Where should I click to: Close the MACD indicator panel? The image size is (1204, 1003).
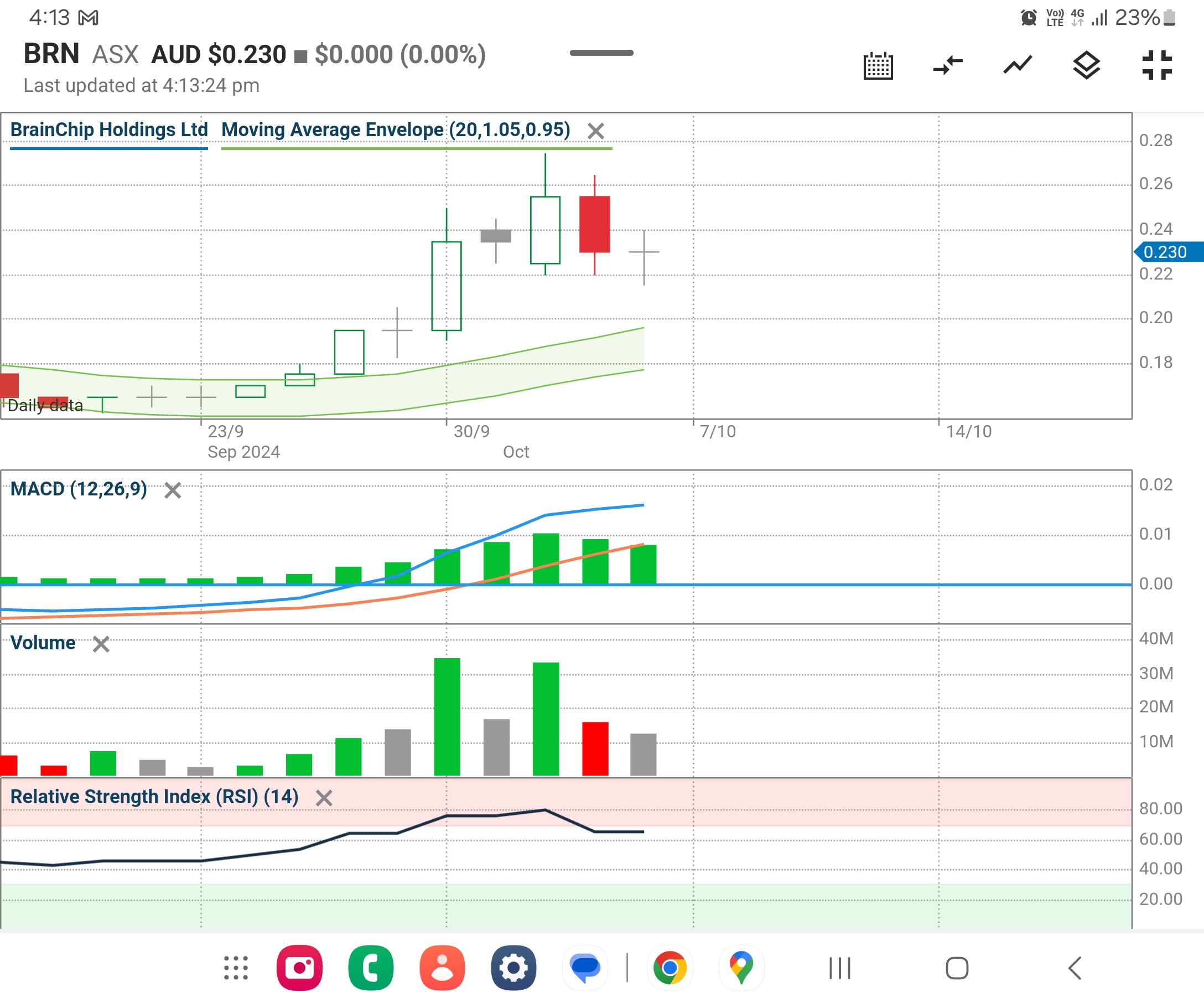(173, 490)
